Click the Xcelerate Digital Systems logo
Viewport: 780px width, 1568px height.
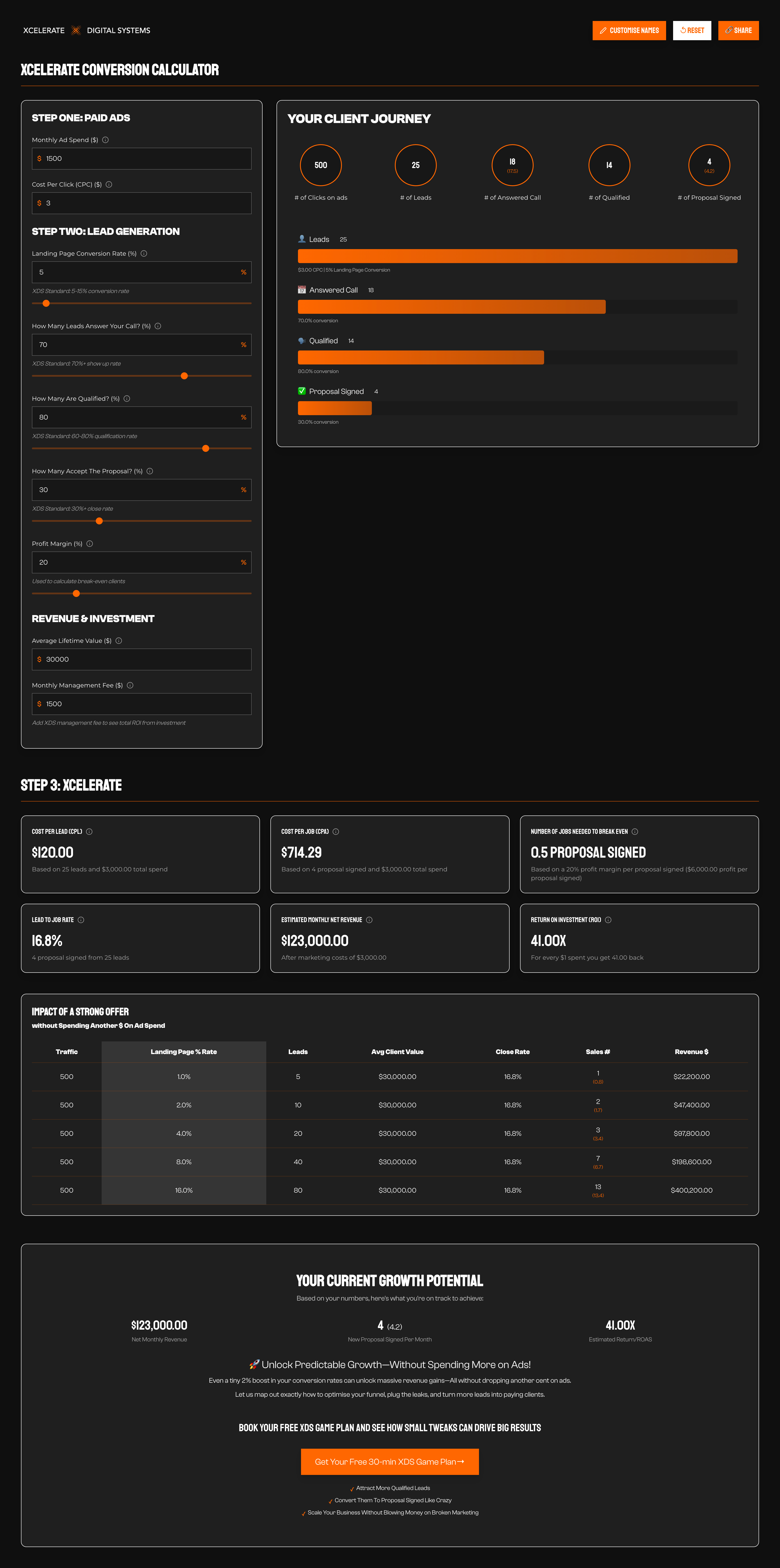click(87, 30)
